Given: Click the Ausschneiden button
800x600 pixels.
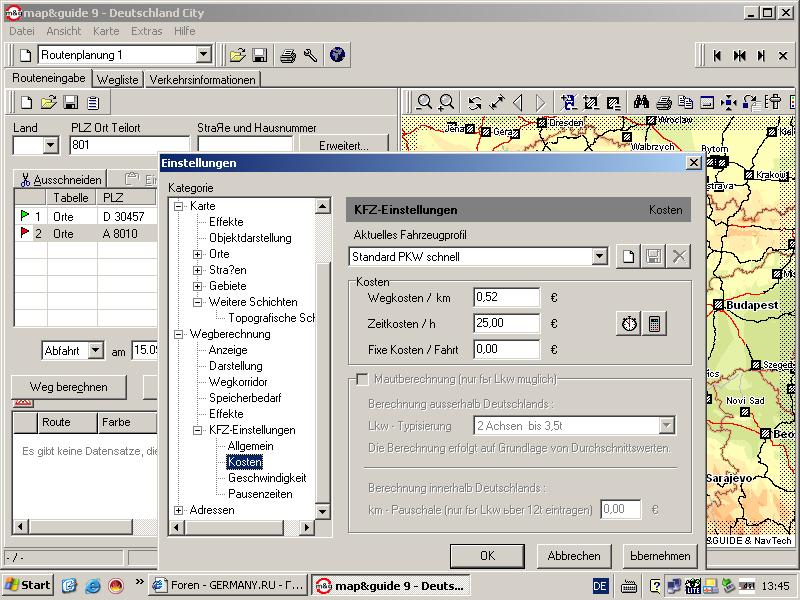Looking at the screenshot, I should (x=61, y=180).
